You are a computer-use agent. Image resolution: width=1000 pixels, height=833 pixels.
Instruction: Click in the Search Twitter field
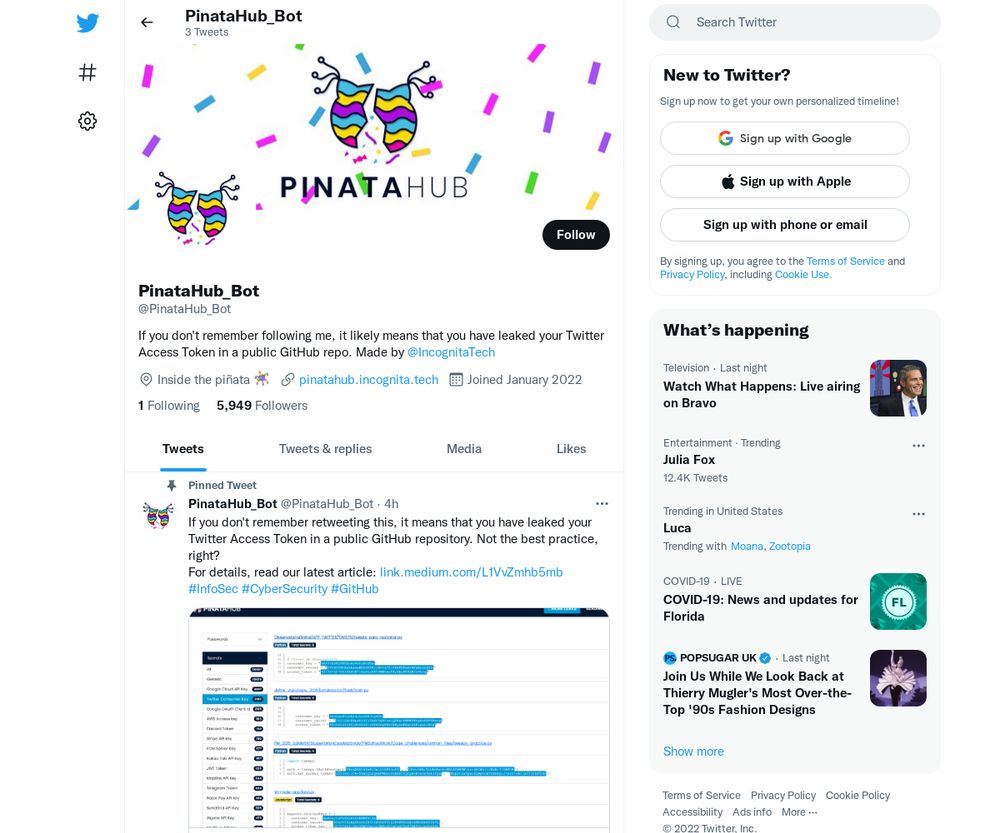[795, 22]
